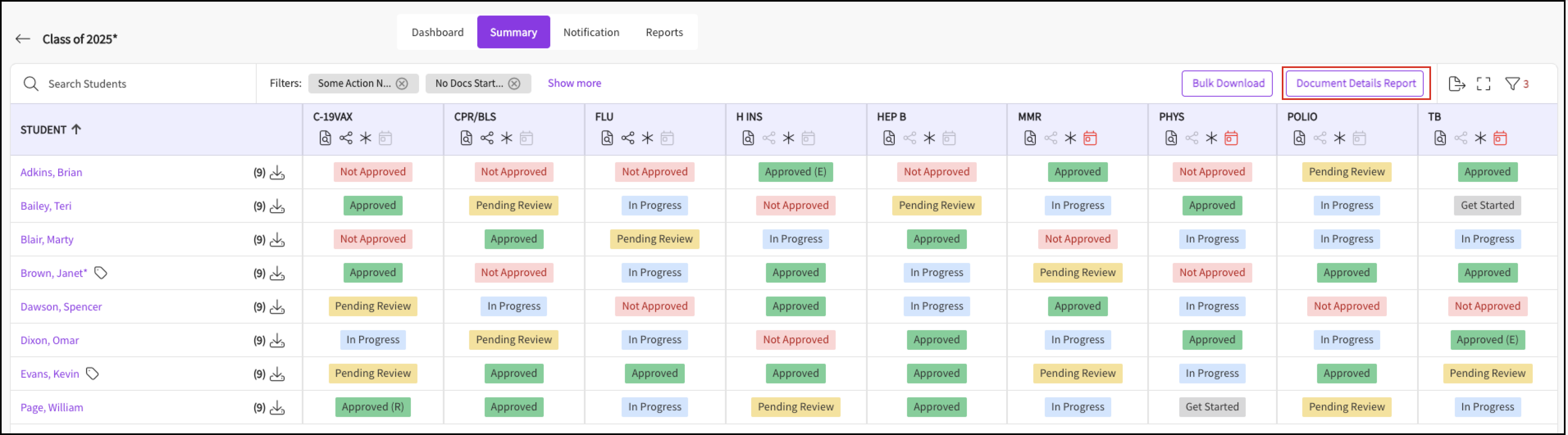Screen dimensions: 1568x435
Task: Click the tag icon next to Brown, Janet
Action: pos(101,273)
